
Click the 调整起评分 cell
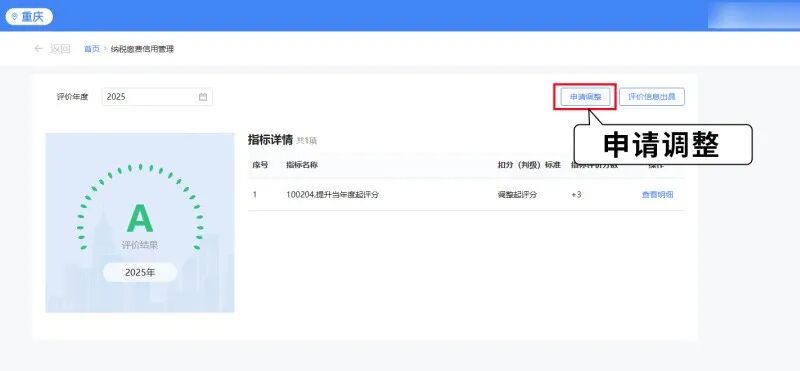tap(517, 194)
